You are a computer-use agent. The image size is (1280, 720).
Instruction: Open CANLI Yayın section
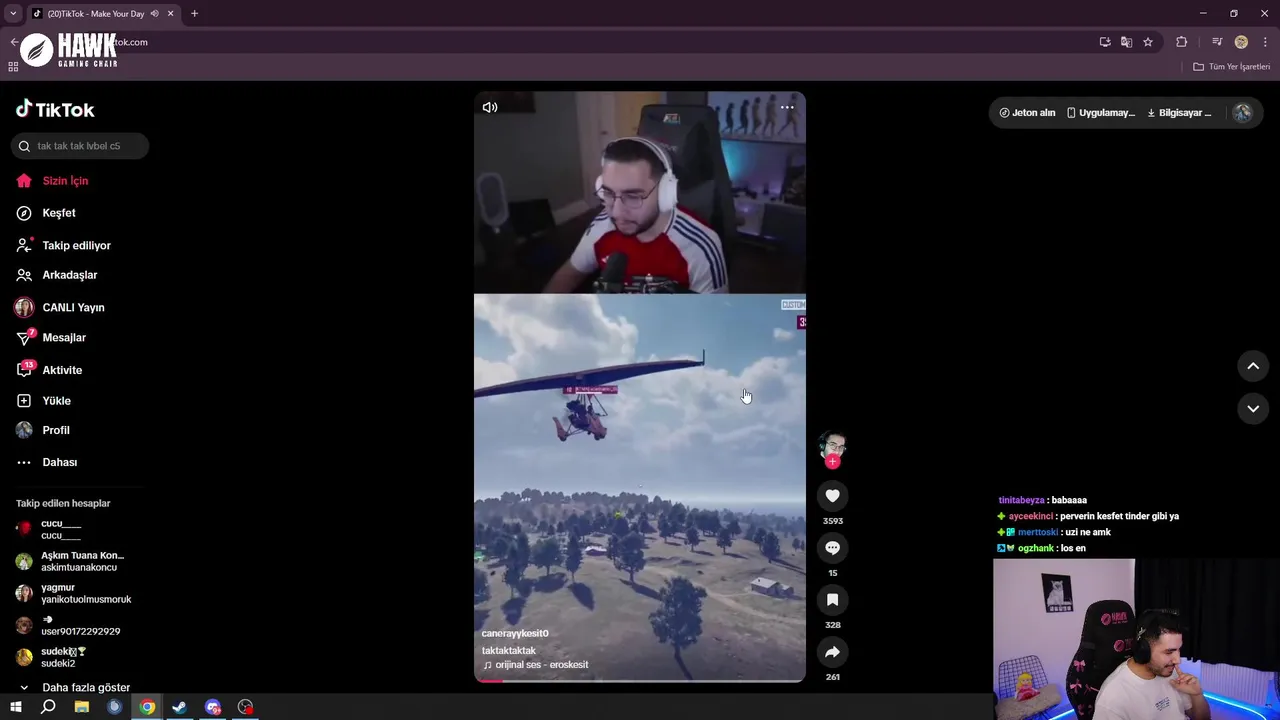[73, 308]
